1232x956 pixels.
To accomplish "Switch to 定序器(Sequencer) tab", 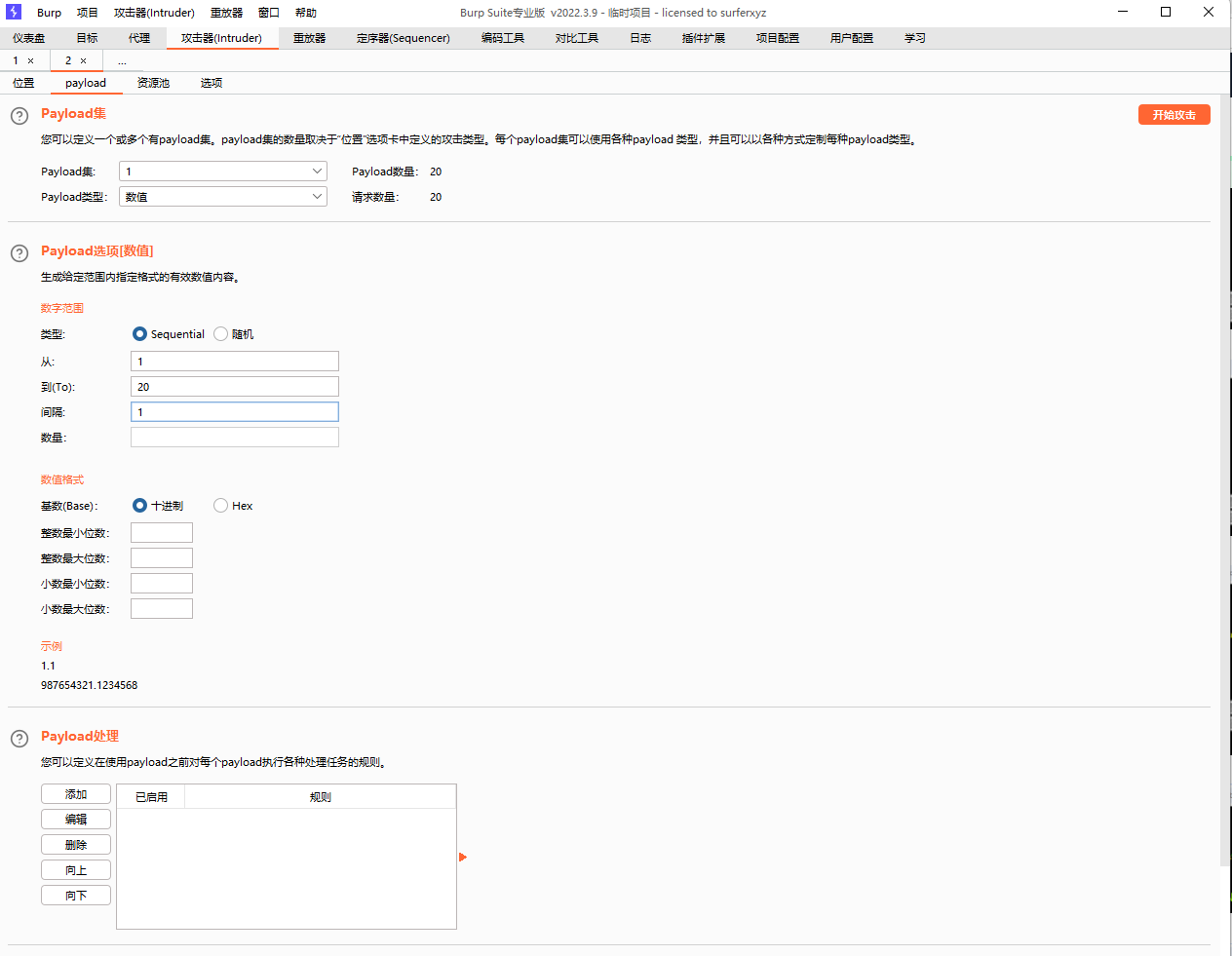I will [x=404, y=38].
